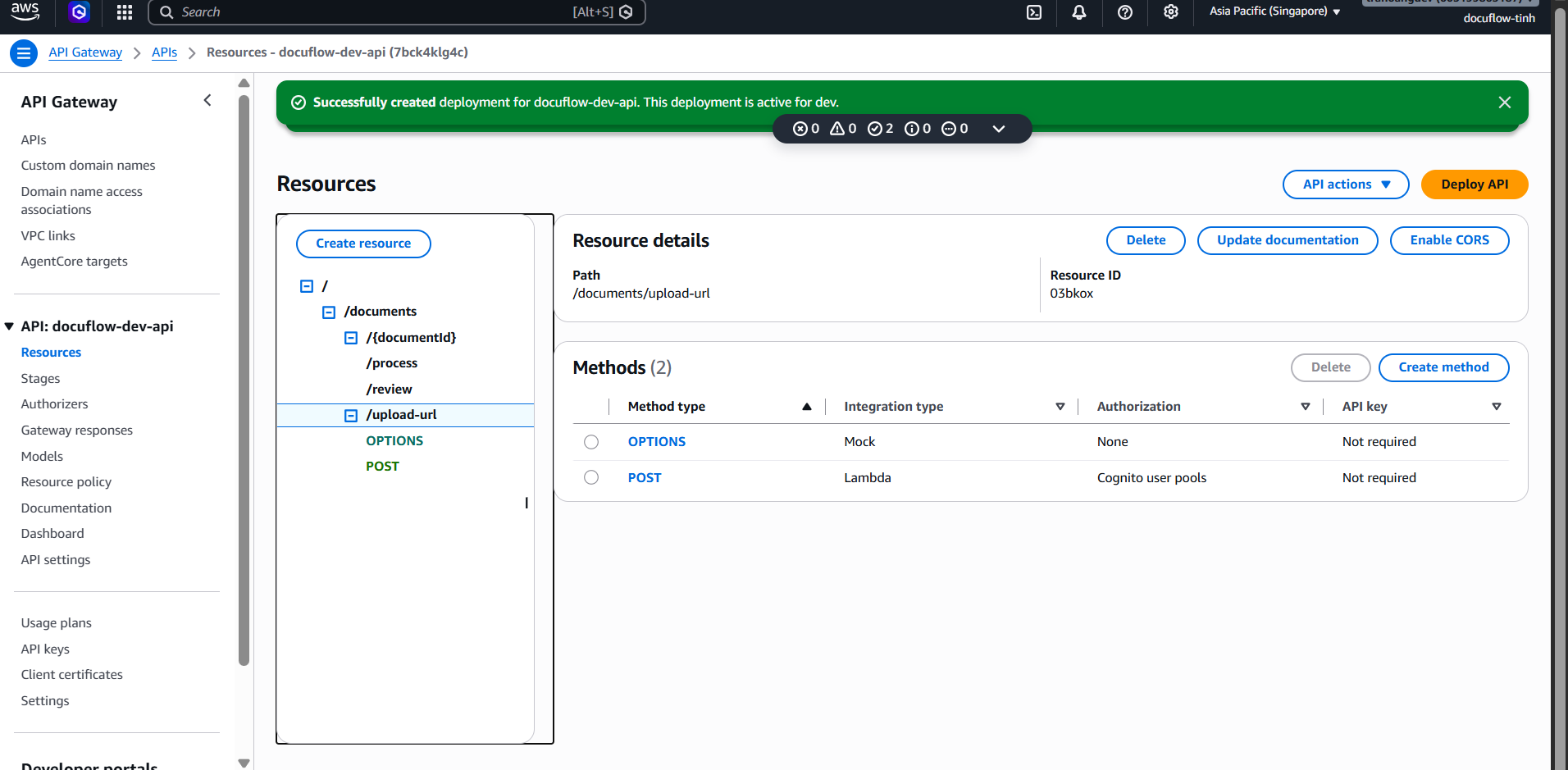Follow the APIs breadcrumb link
Viewport: 1568px width, 770px height.
(x=164, y=52)
